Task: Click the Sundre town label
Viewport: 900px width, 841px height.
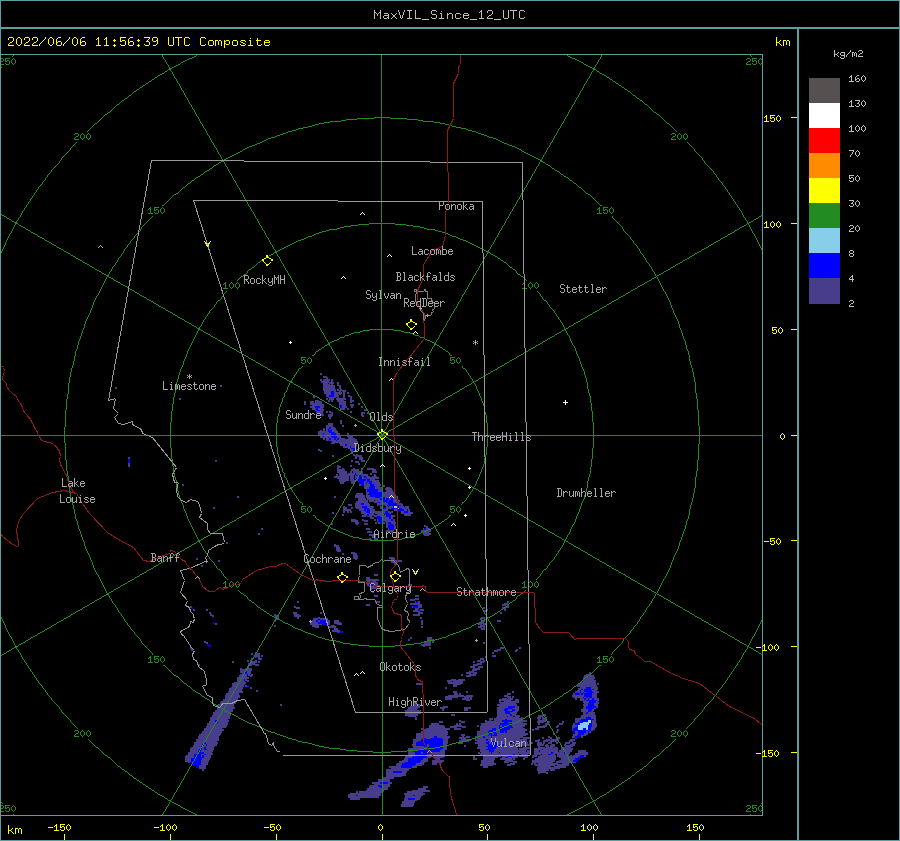Action: pos(303,415)
